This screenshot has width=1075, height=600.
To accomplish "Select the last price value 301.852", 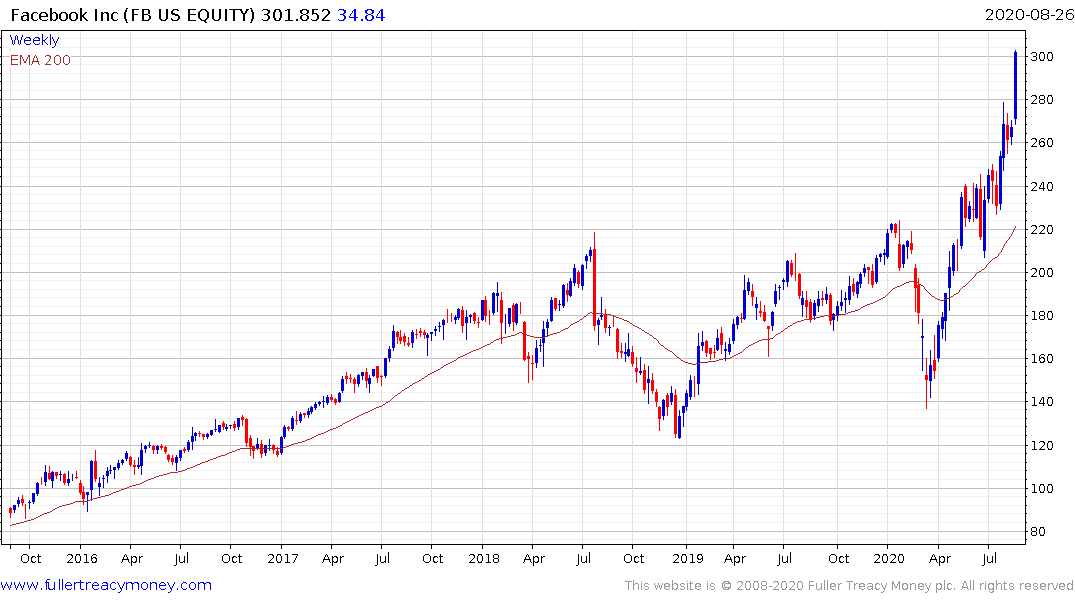I will point(296,15).
